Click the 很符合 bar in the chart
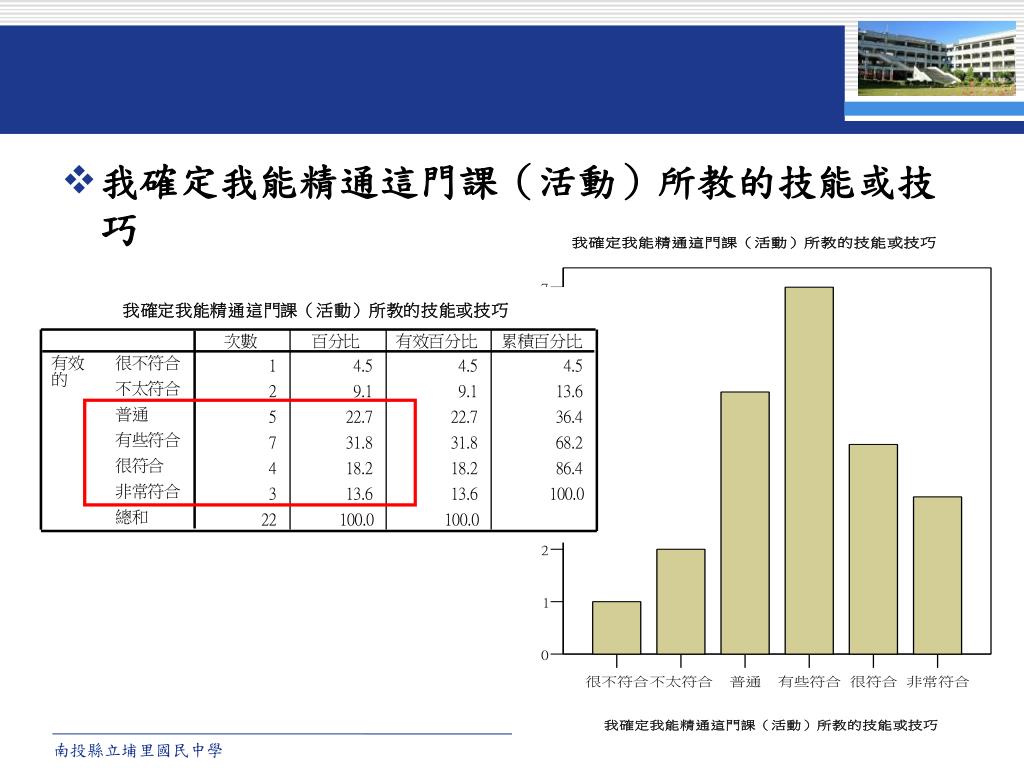Image resolution: width=1024 pixels, height=768 pixels. [x=873, y=549]
